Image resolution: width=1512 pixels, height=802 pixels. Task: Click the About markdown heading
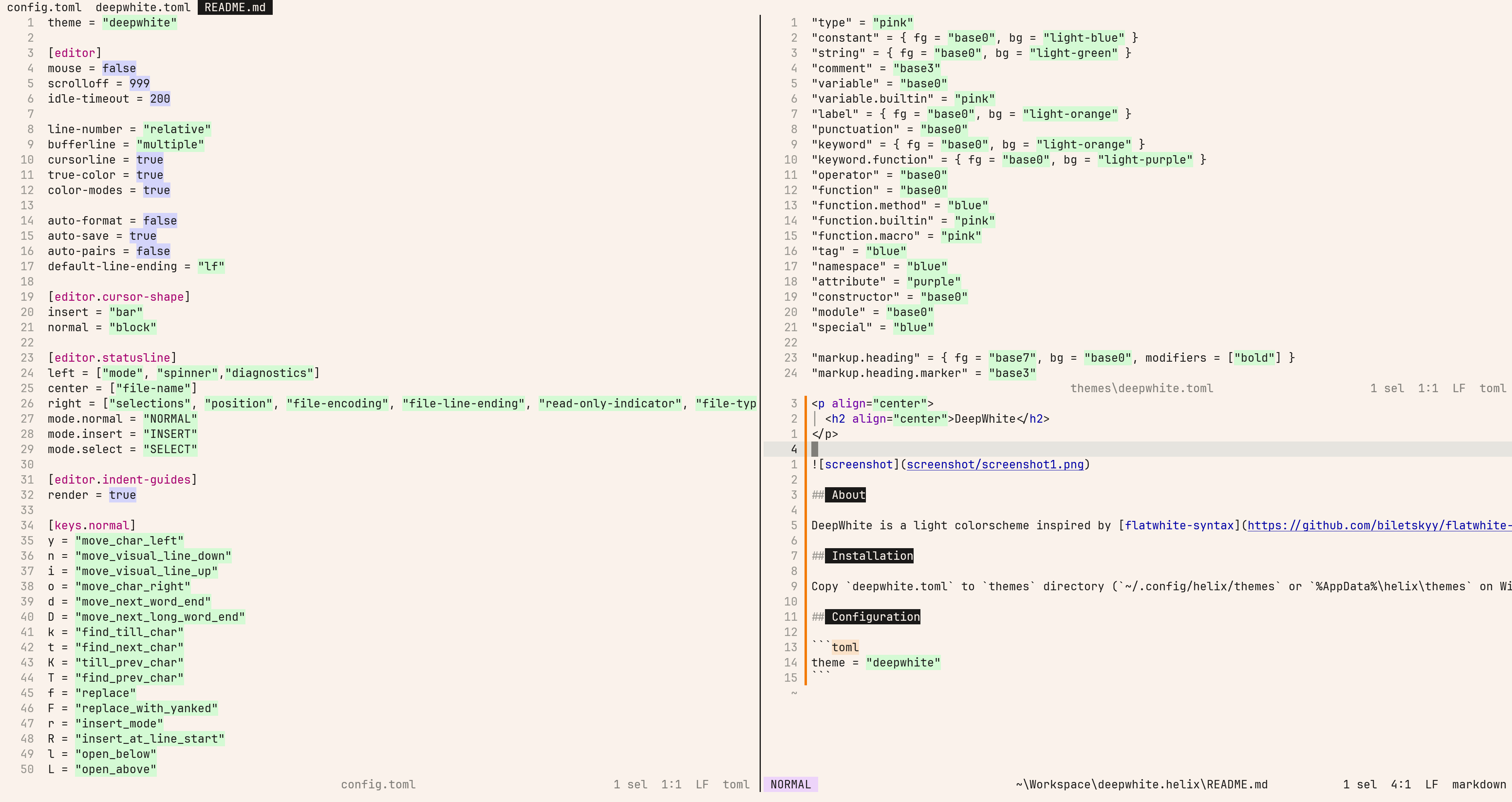[847, 494]
